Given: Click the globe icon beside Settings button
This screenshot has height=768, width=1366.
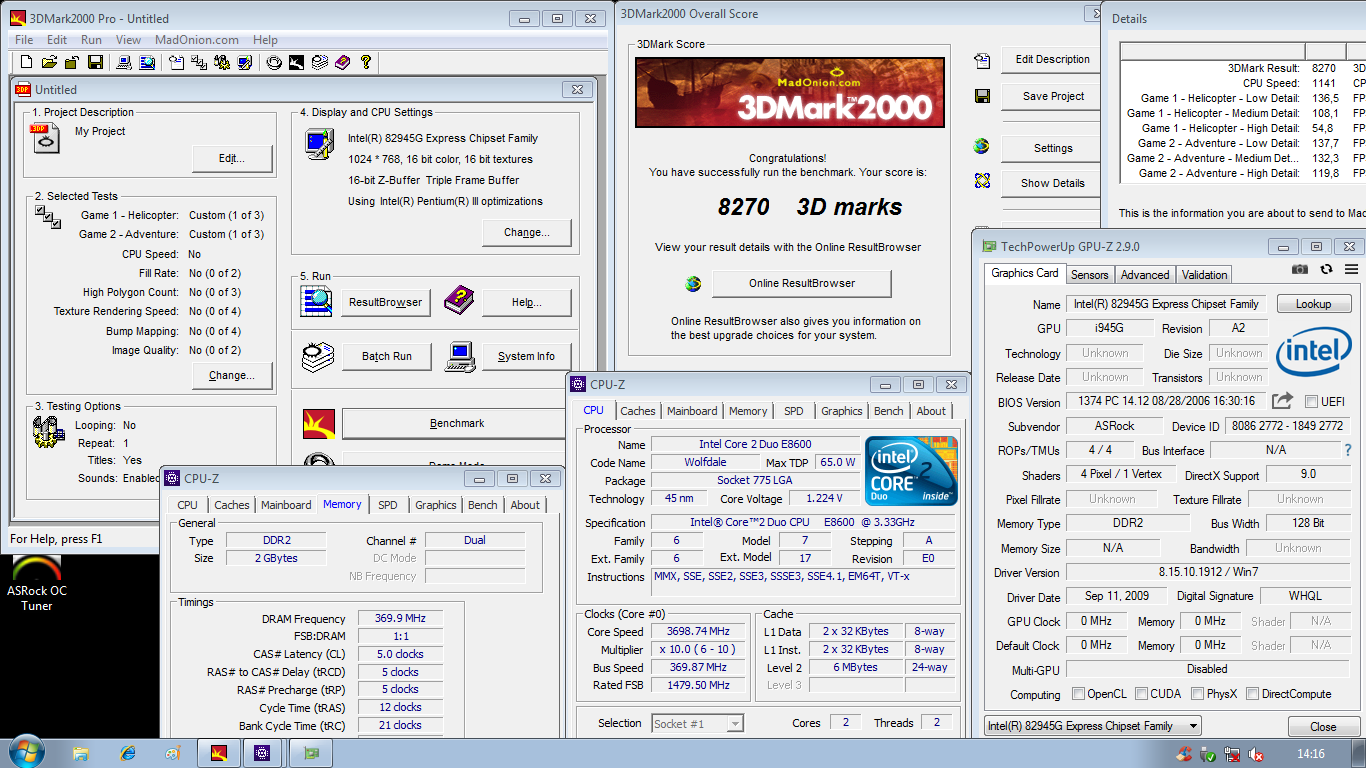Looking at the screenshot, I should click(x=982, y=147).
